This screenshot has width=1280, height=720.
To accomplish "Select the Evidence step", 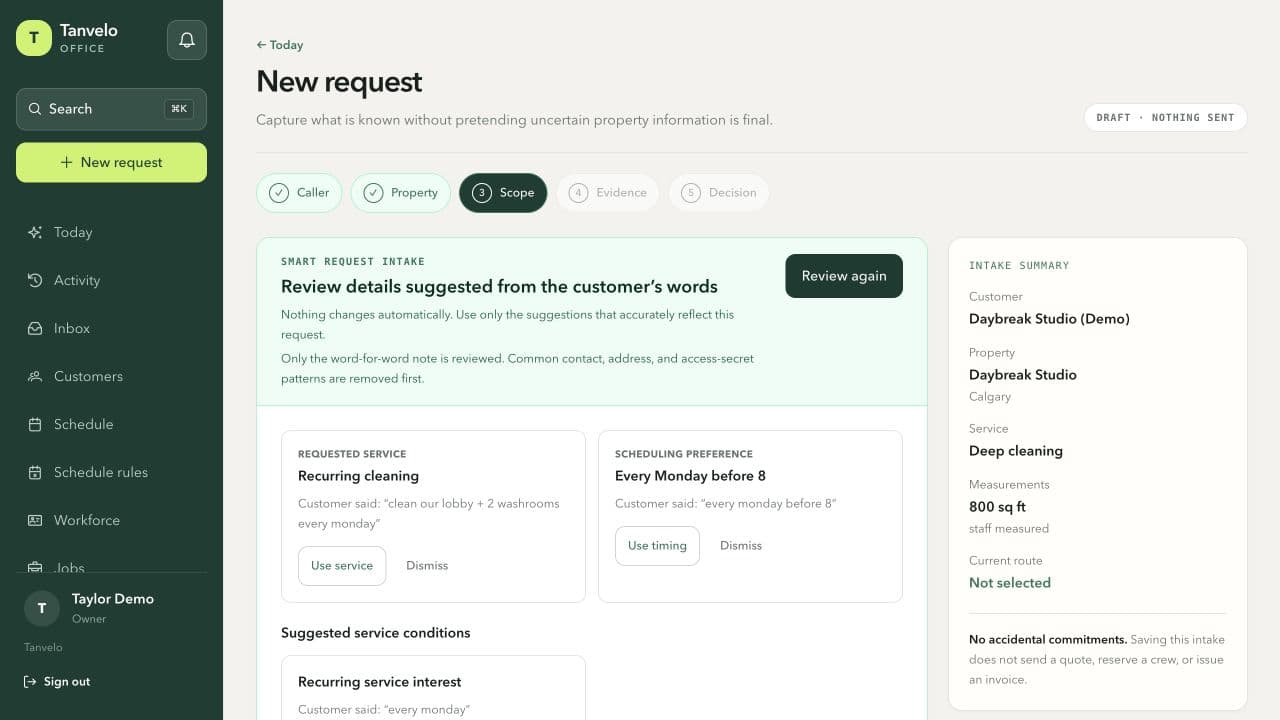I will point(608,193).
